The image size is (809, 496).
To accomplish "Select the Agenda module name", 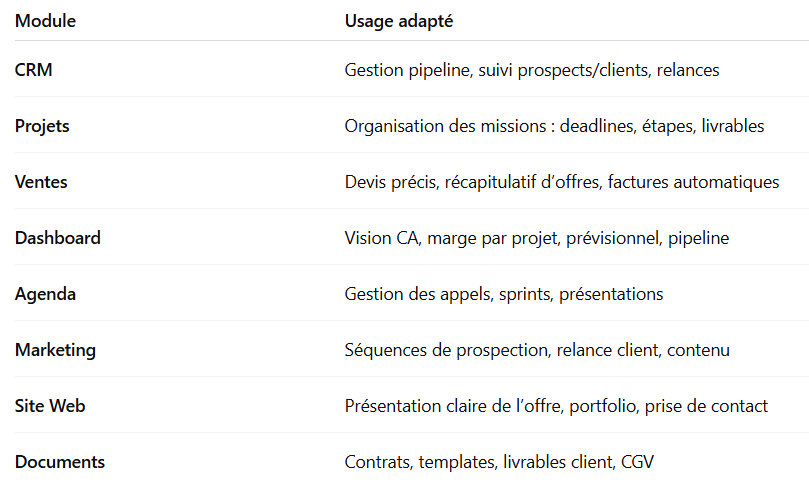I will coord(45,294).
